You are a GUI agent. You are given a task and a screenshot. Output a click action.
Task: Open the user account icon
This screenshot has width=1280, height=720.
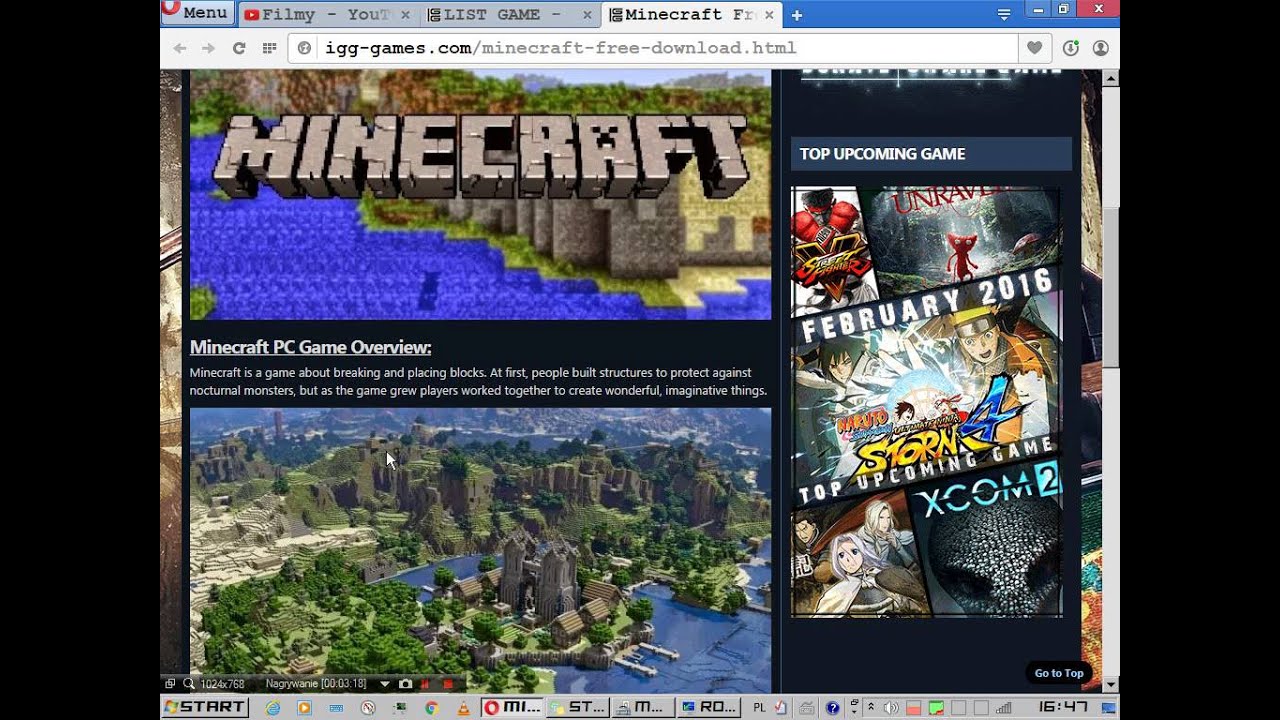[x=1100, y=48]
